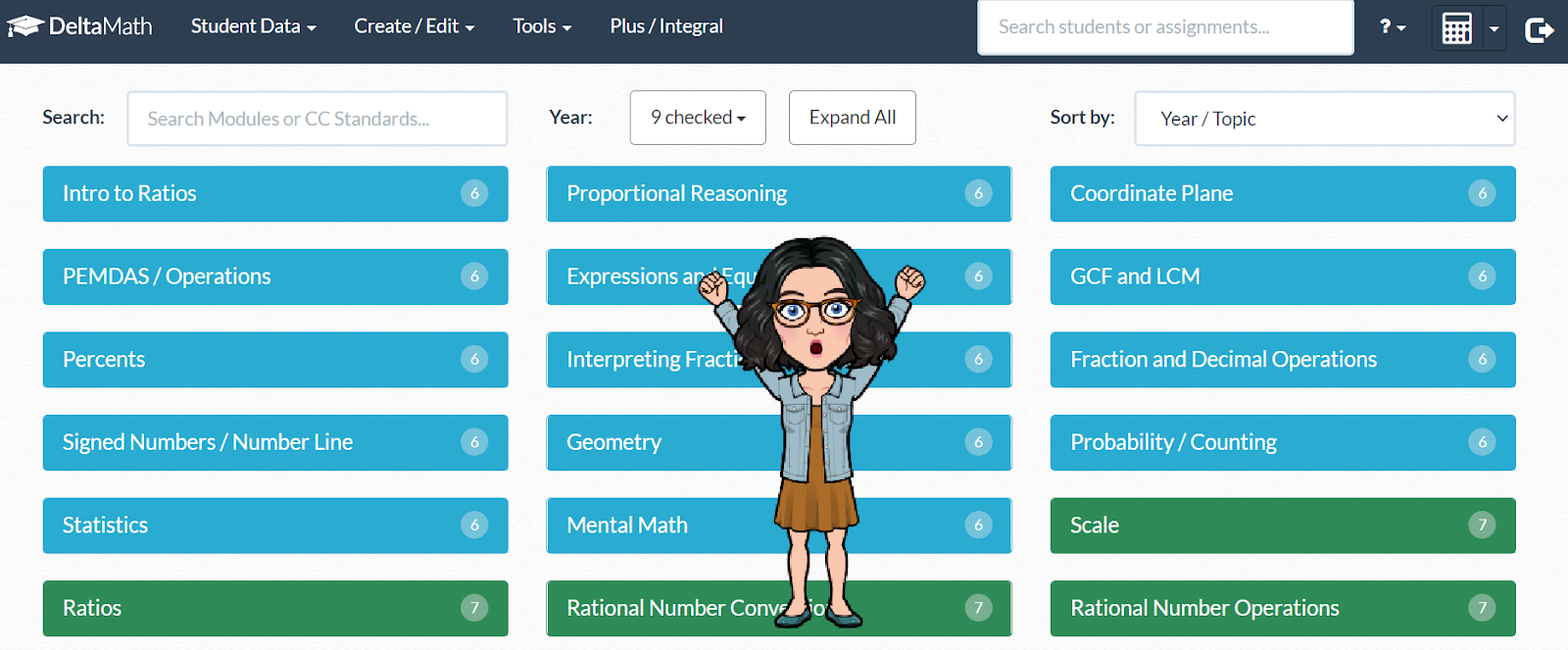Expand the PEMDAS / Operations module
1568x650 pixels.
coord(275,276)
